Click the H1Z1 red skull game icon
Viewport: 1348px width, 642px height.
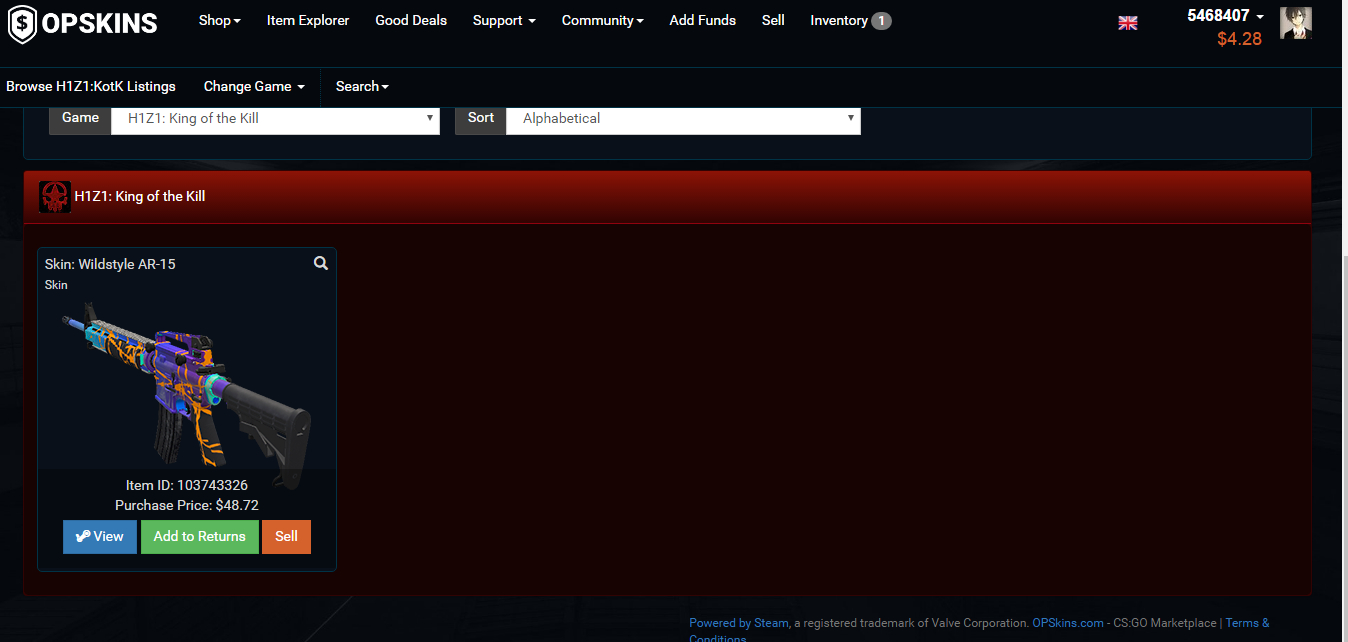pos(54,197)
